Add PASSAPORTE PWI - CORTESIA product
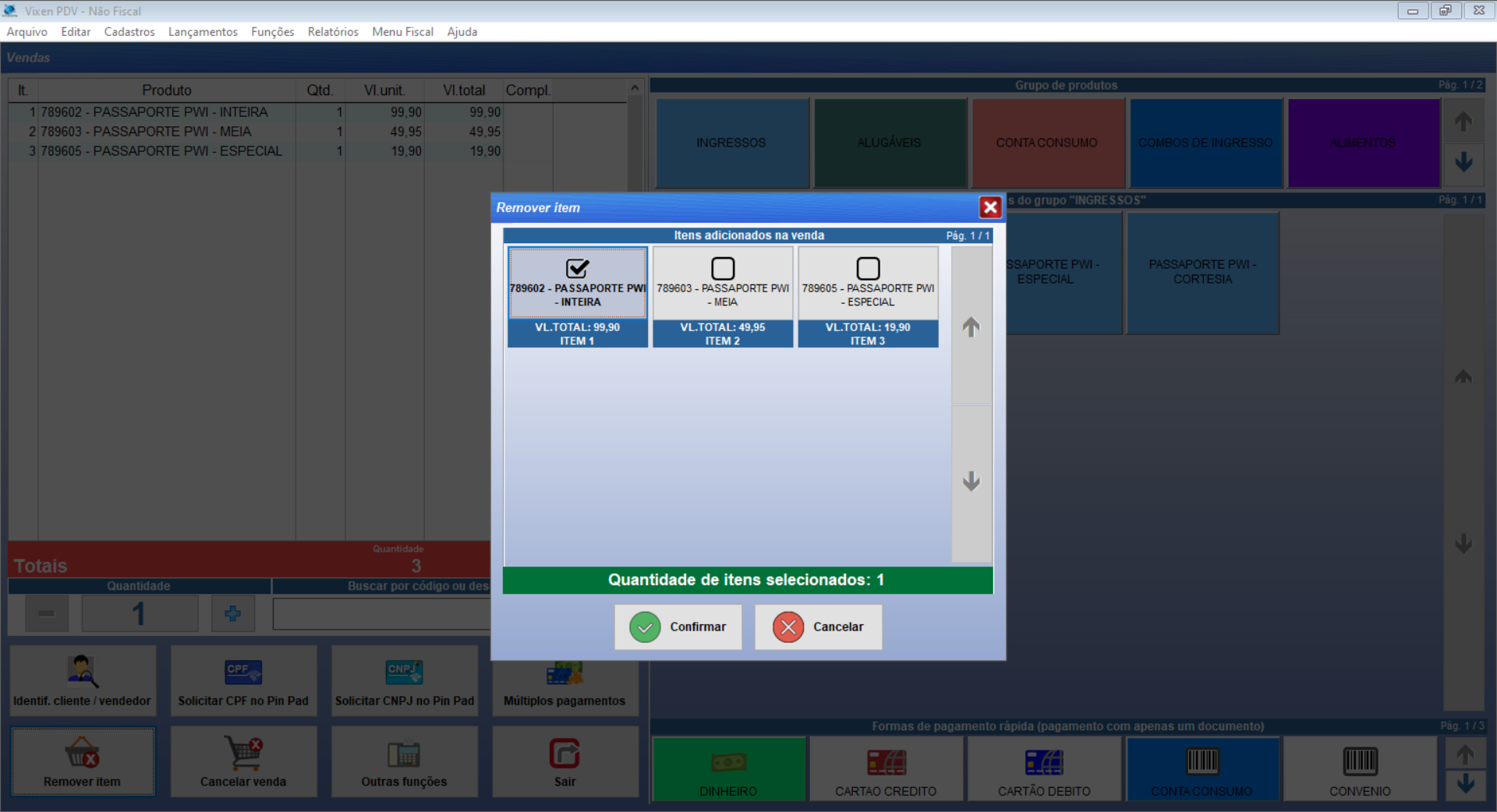The image size is (1497, 812). tap(1203, 273)
